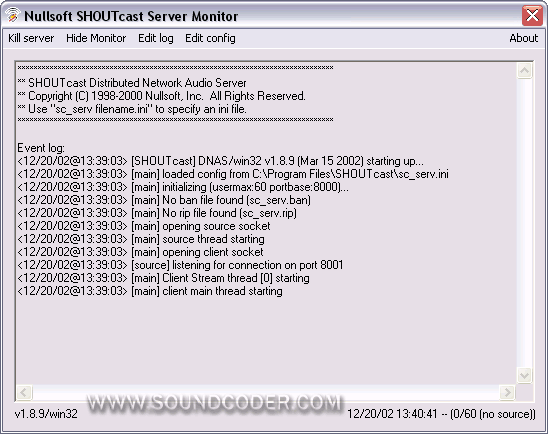Close the SHOUTcast Server Monitor window
This screenshot has height=434, width=548.
tap(532, 16)
